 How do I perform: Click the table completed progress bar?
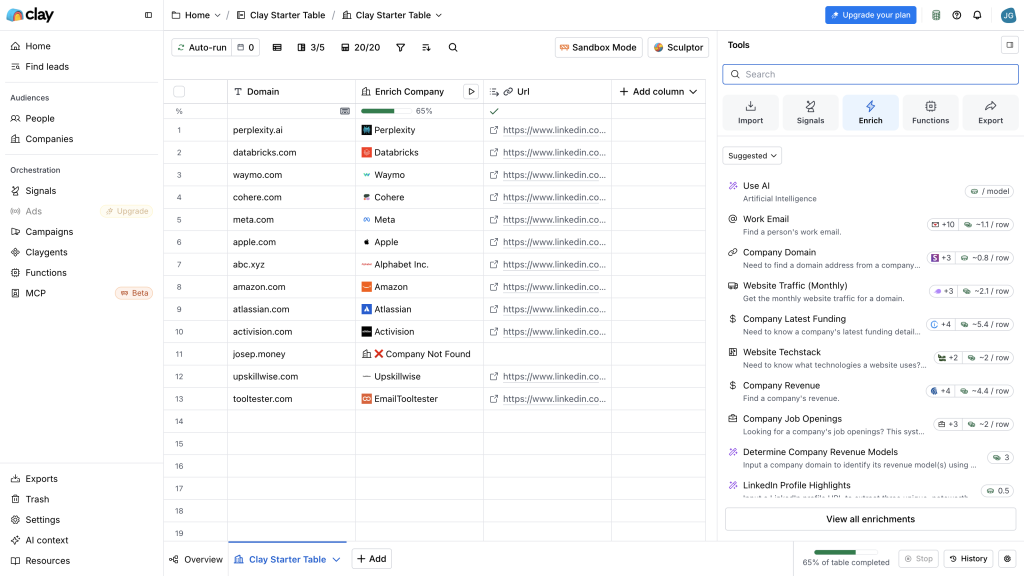[x=845, y=552]
